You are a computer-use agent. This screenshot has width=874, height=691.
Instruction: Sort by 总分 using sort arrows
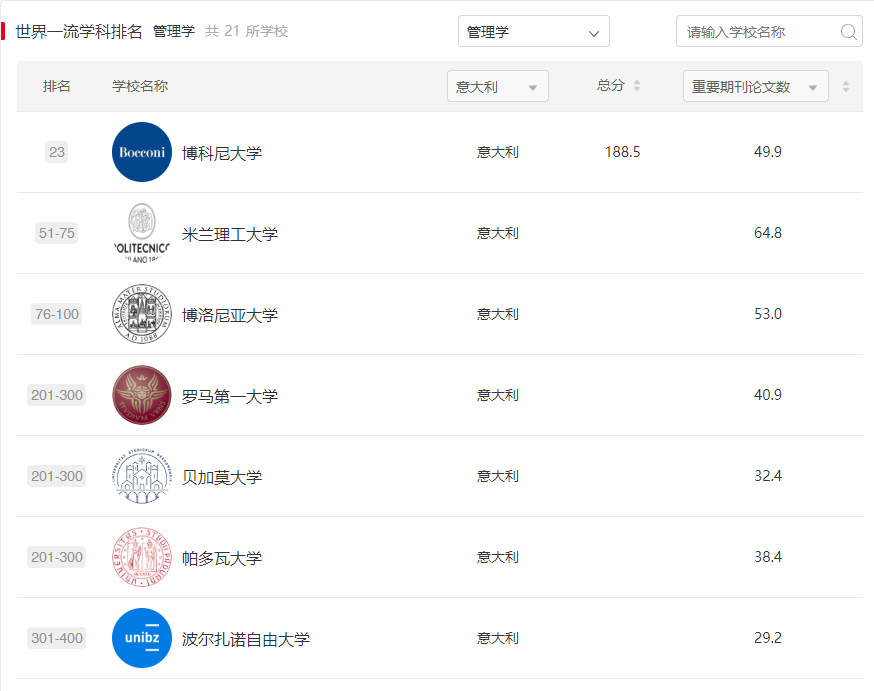[637, 86]
